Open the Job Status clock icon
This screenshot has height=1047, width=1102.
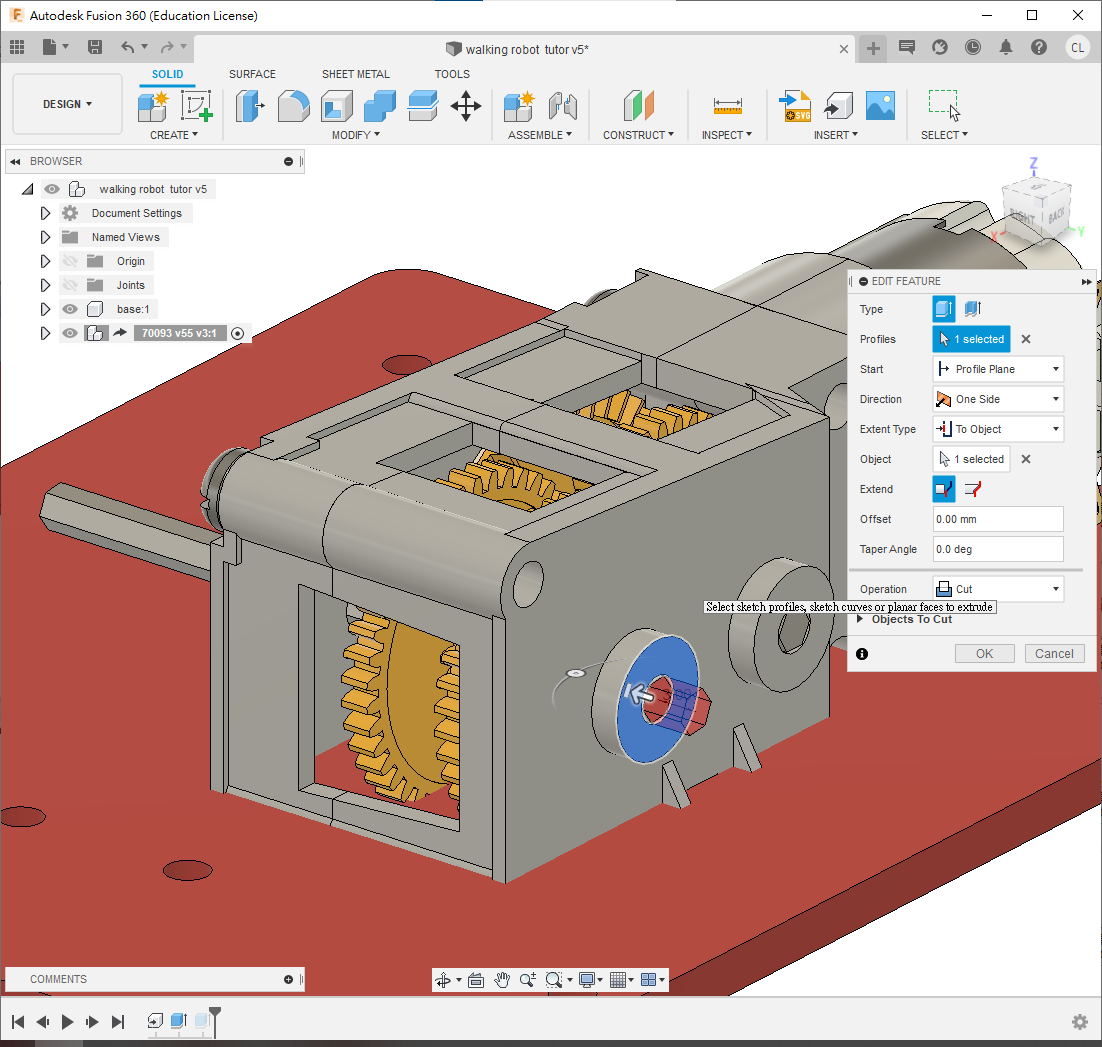point(973,47)
